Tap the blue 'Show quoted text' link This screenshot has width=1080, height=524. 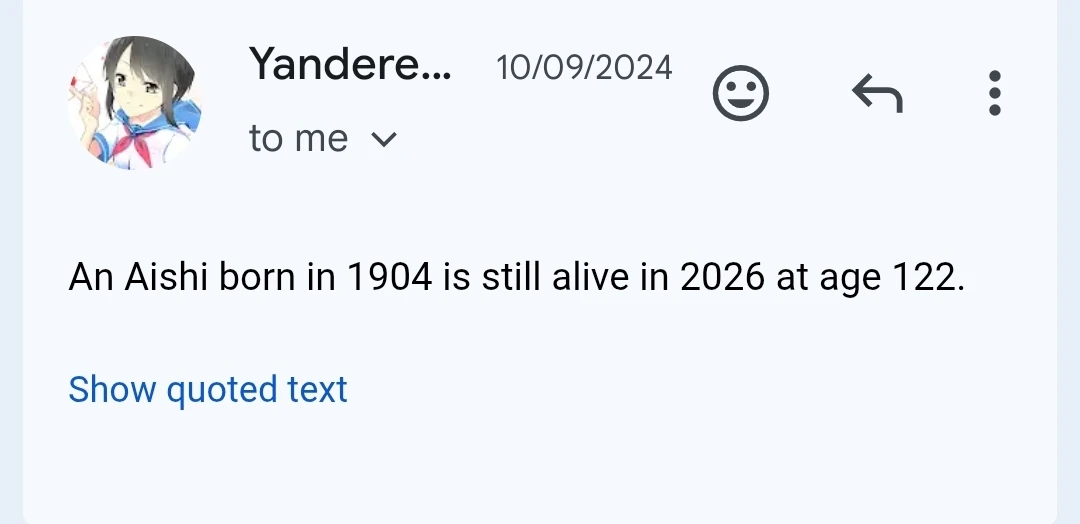[x=208, y=390]
